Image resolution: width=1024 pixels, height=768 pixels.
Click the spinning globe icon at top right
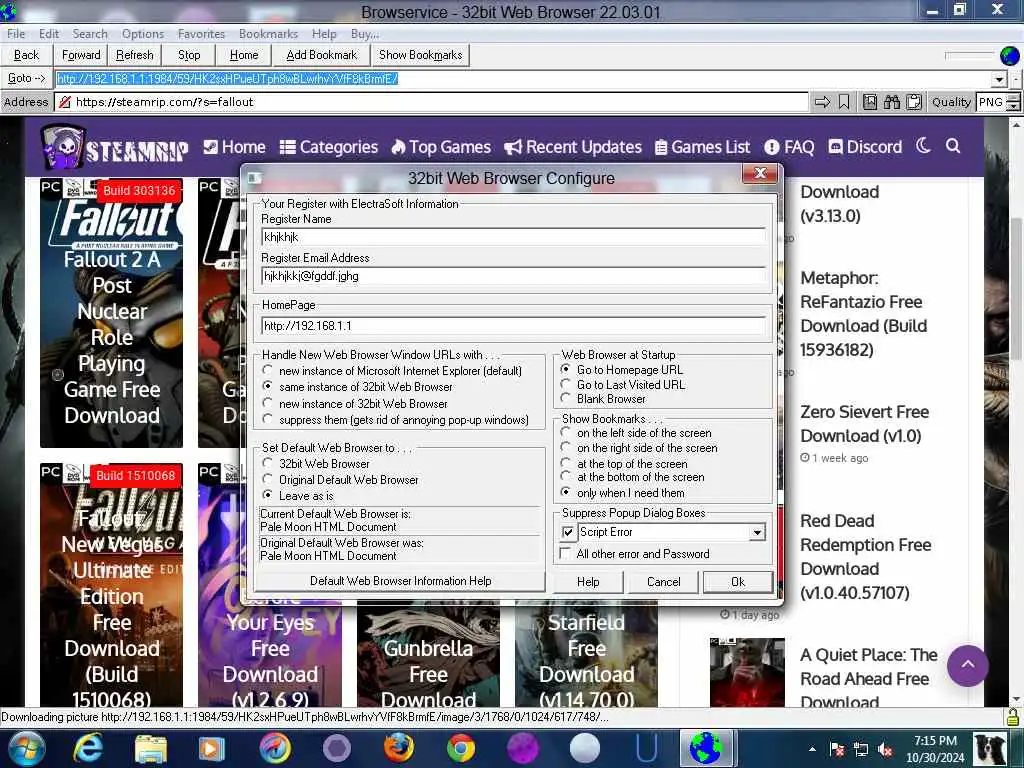click(1010, 56)
